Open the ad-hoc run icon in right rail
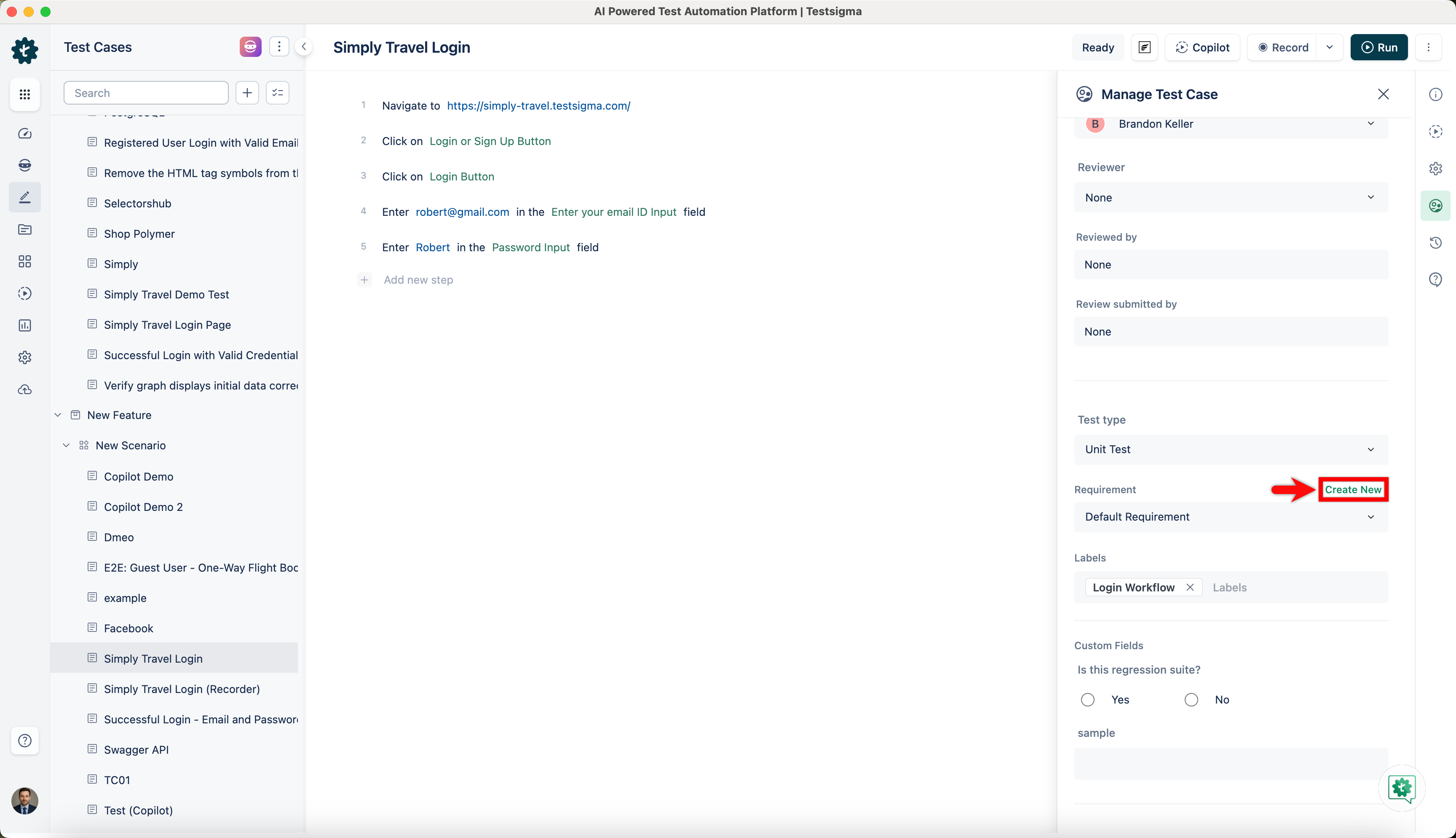The height and width of the screenshot is (838, 1456). tap(1436, 132)
